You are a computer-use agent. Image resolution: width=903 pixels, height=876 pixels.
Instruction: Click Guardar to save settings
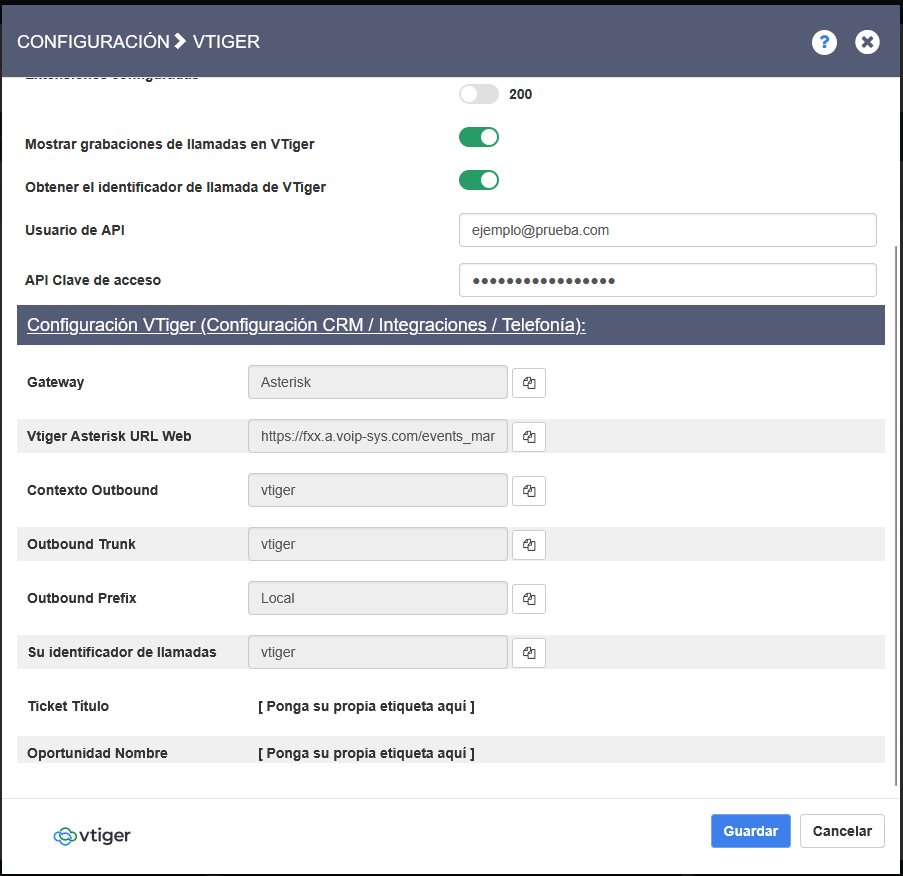[x=750, y=831]
